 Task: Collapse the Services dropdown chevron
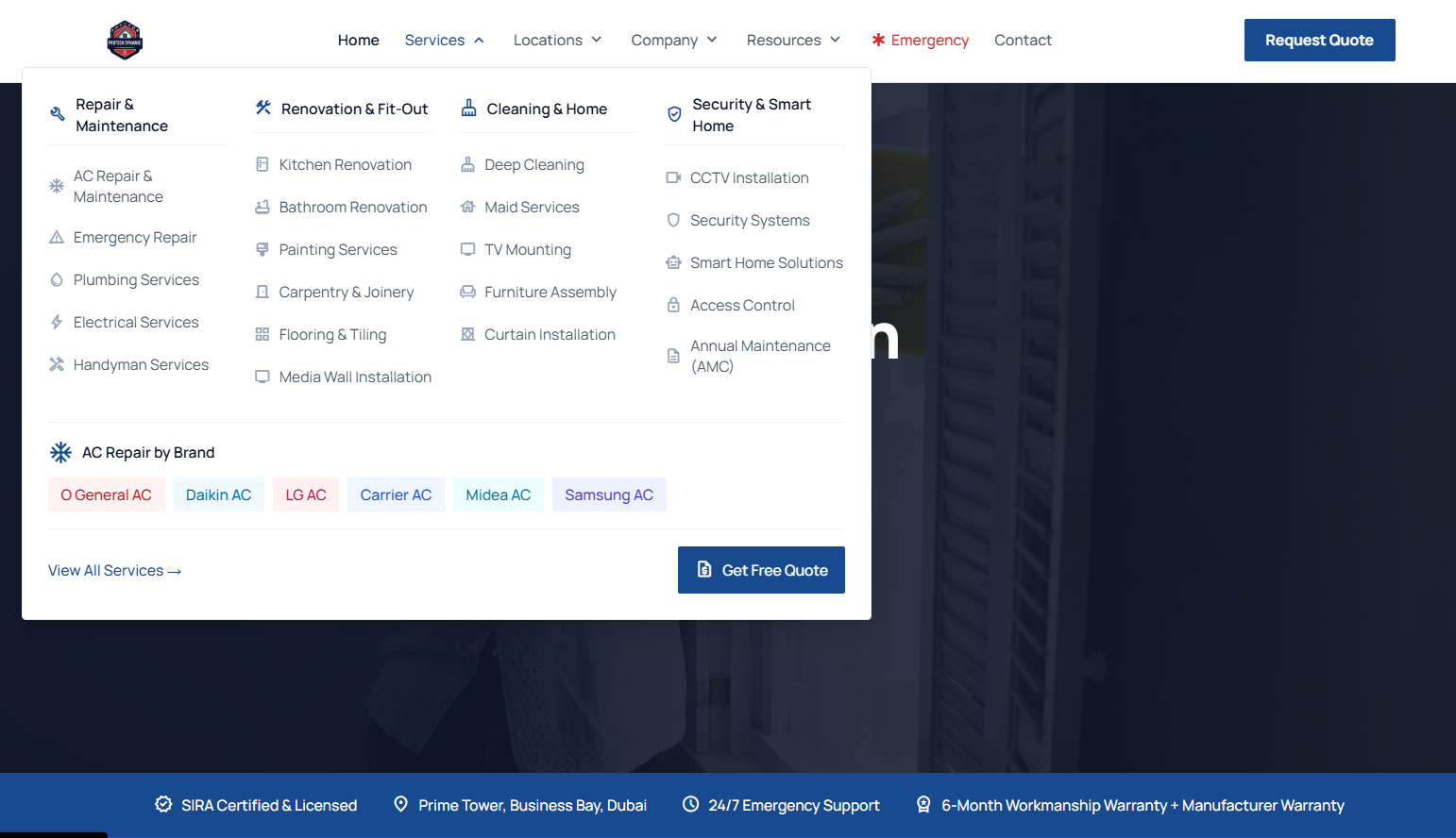pyautogui.click(x=479, y=40)
